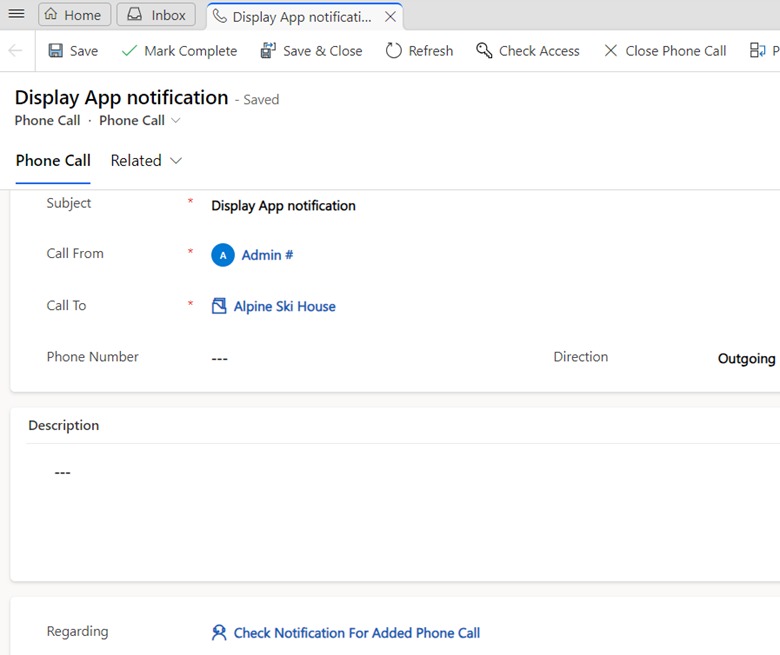This screenshot has height=655, width=780.
Task: Go back using the left arrow
Action: coord(16,51)
